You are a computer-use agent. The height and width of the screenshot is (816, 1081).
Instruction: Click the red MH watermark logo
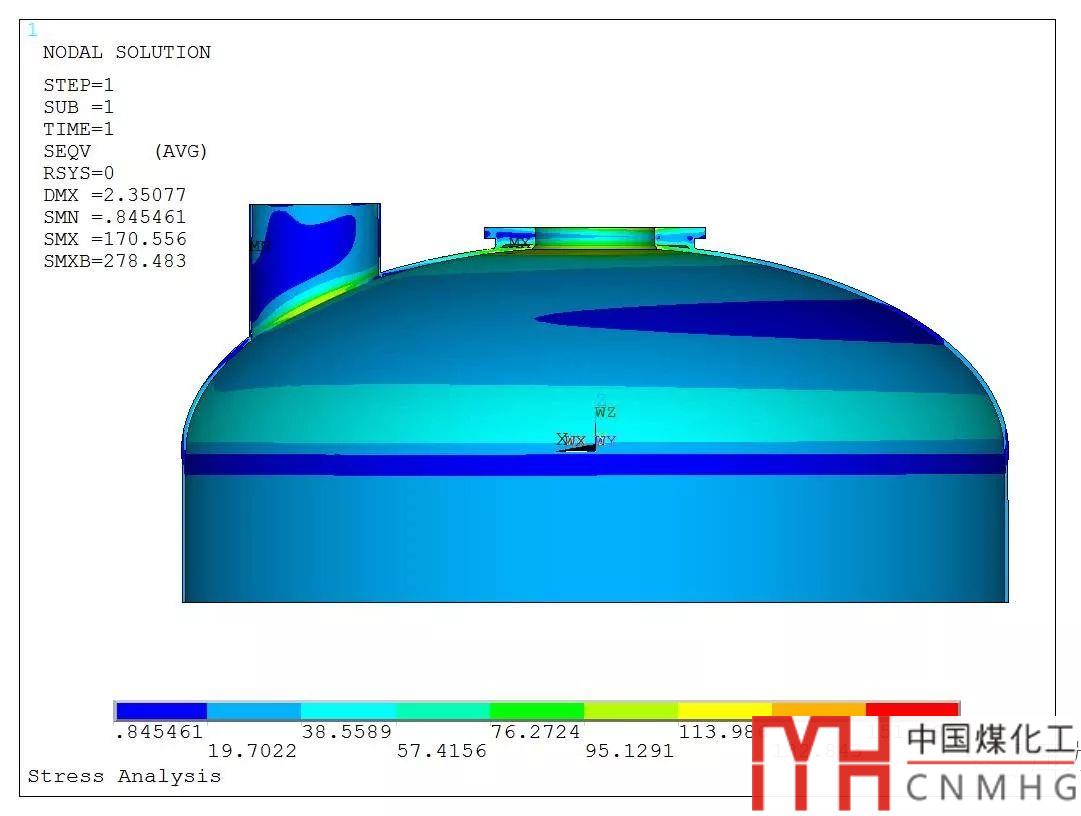(821, 765)
